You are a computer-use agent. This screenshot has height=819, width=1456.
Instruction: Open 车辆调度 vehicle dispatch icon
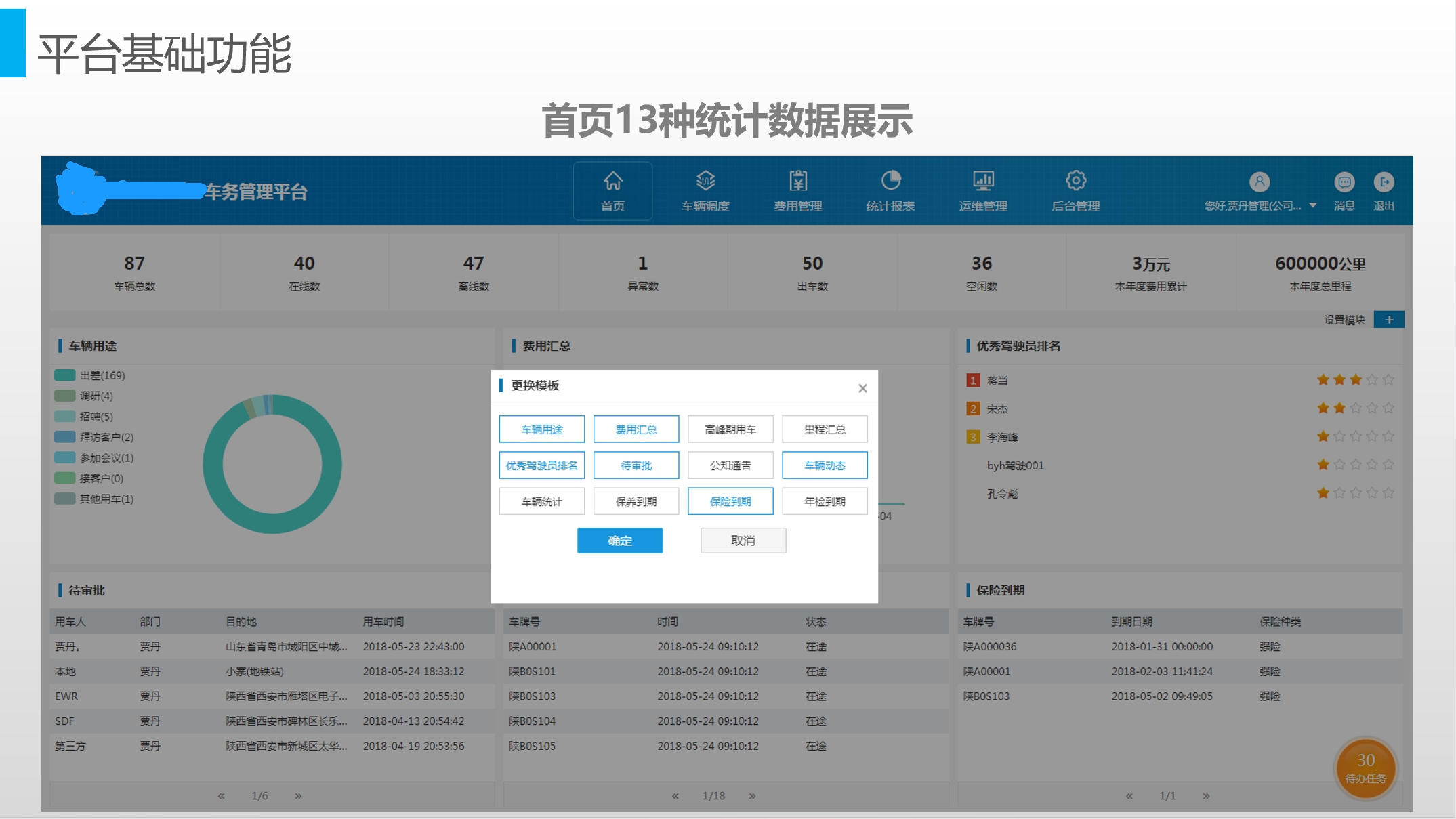[x=705, y=182]
